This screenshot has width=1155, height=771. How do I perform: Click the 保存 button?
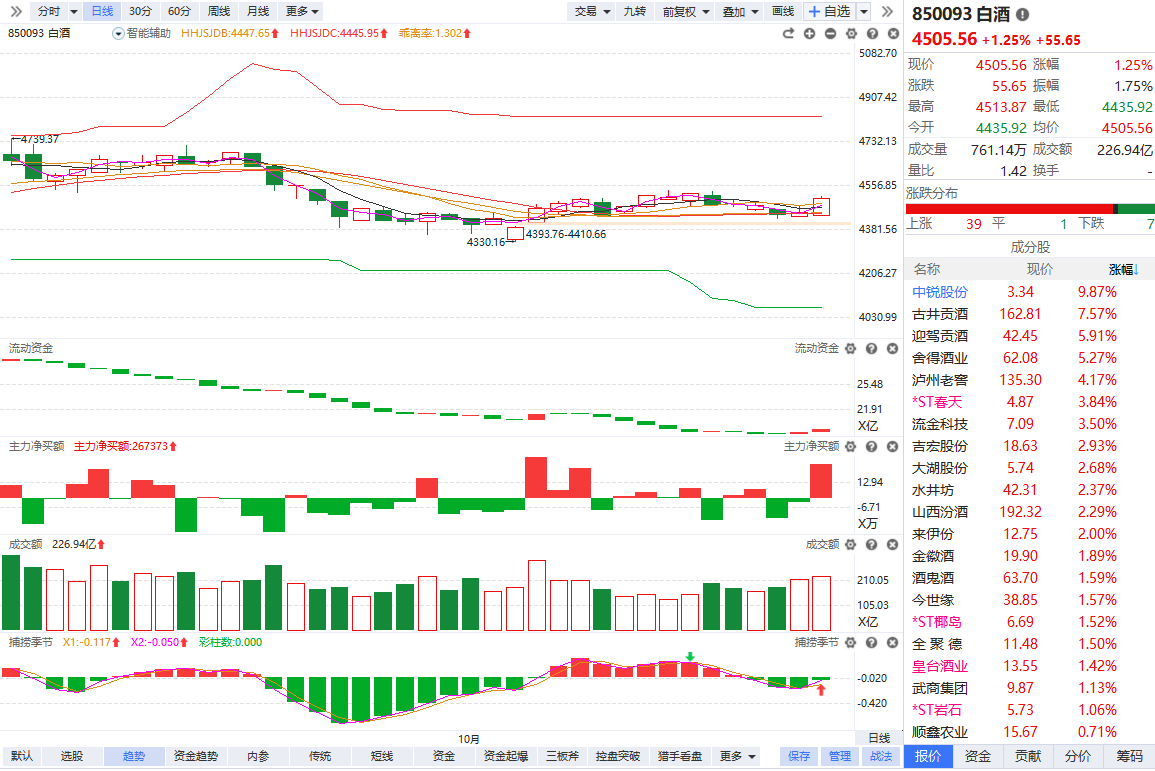click(x=798, y=756)
